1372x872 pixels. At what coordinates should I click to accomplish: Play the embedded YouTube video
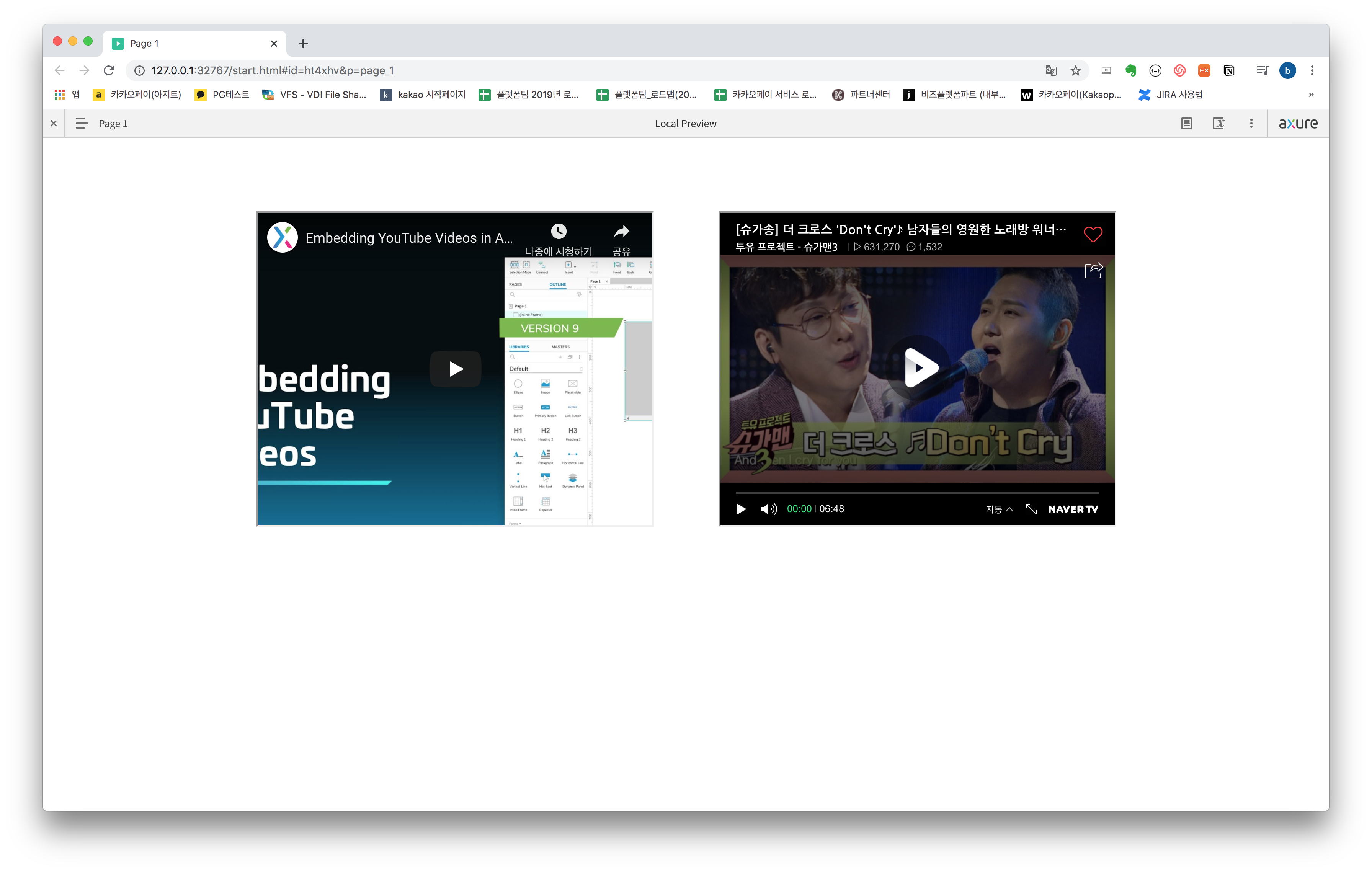455,369
